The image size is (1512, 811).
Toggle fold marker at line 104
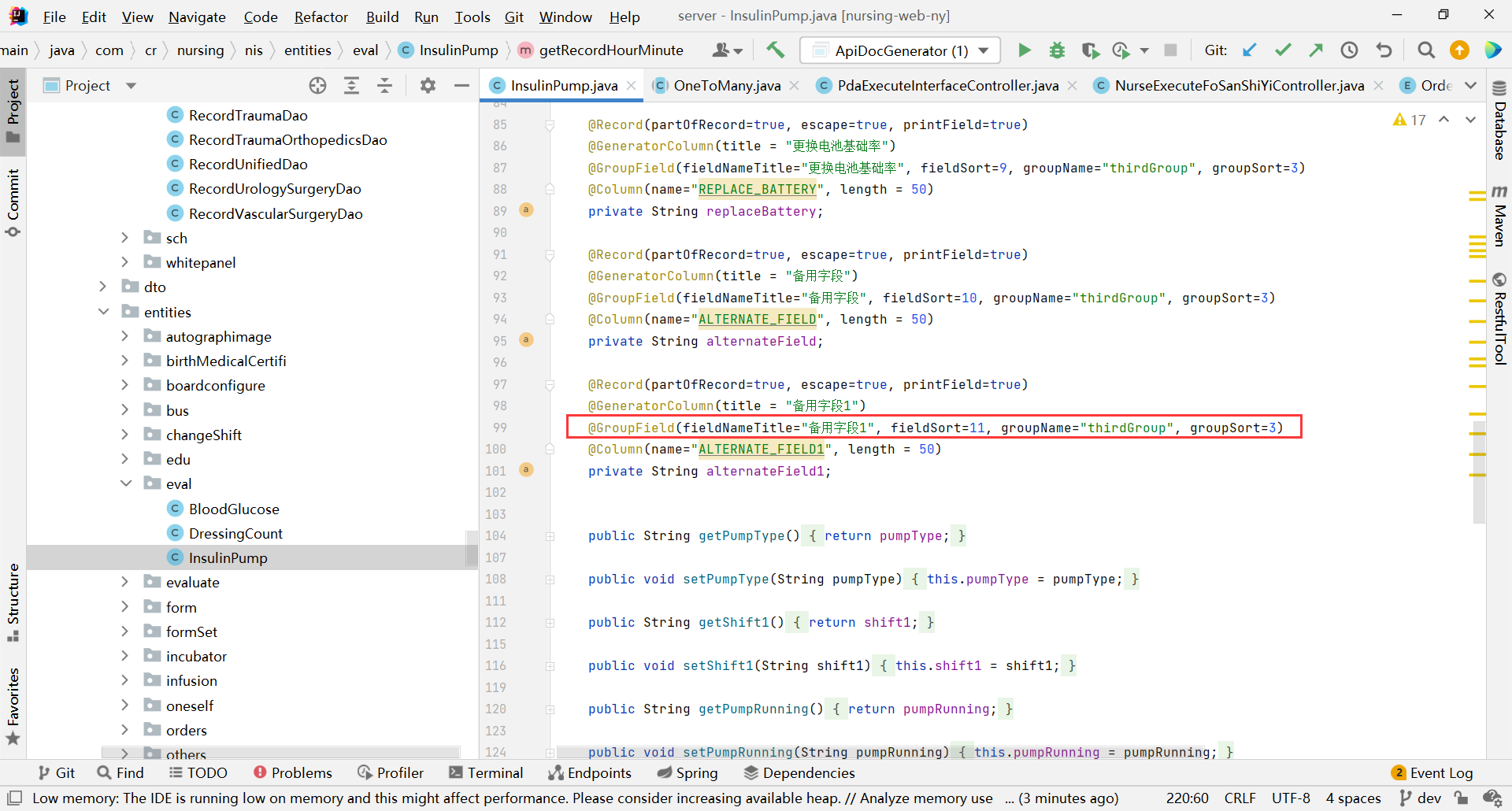click(550, 536)
